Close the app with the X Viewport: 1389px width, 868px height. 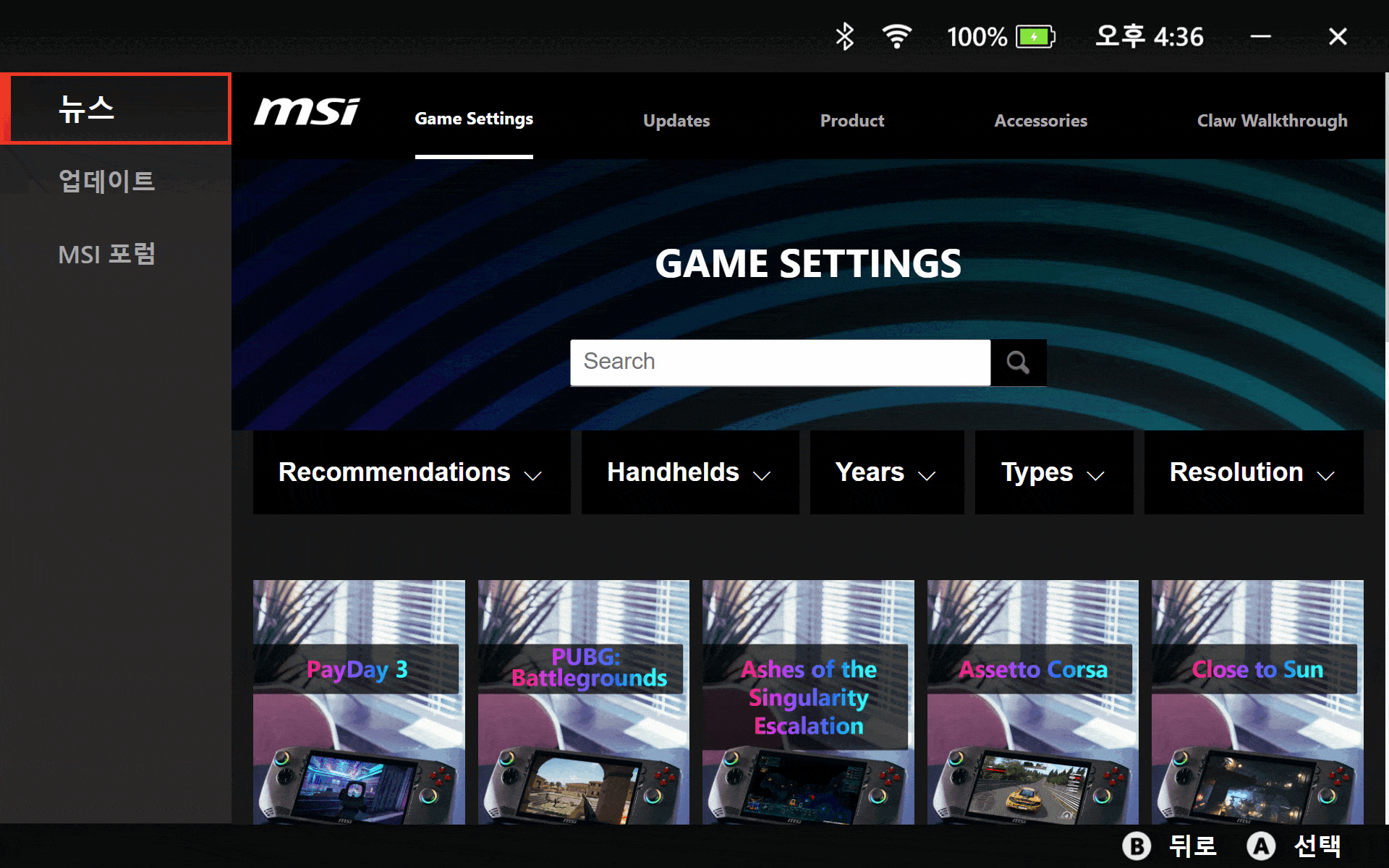click(1338, 36)
